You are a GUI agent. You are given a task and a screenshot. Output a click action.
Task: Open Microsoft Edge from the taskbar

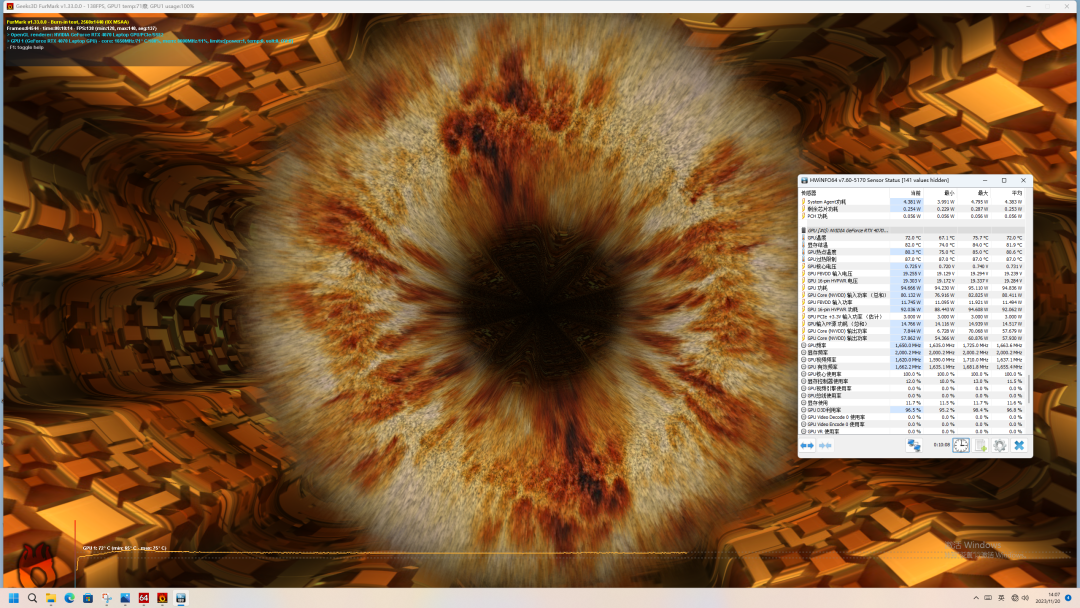70,598
